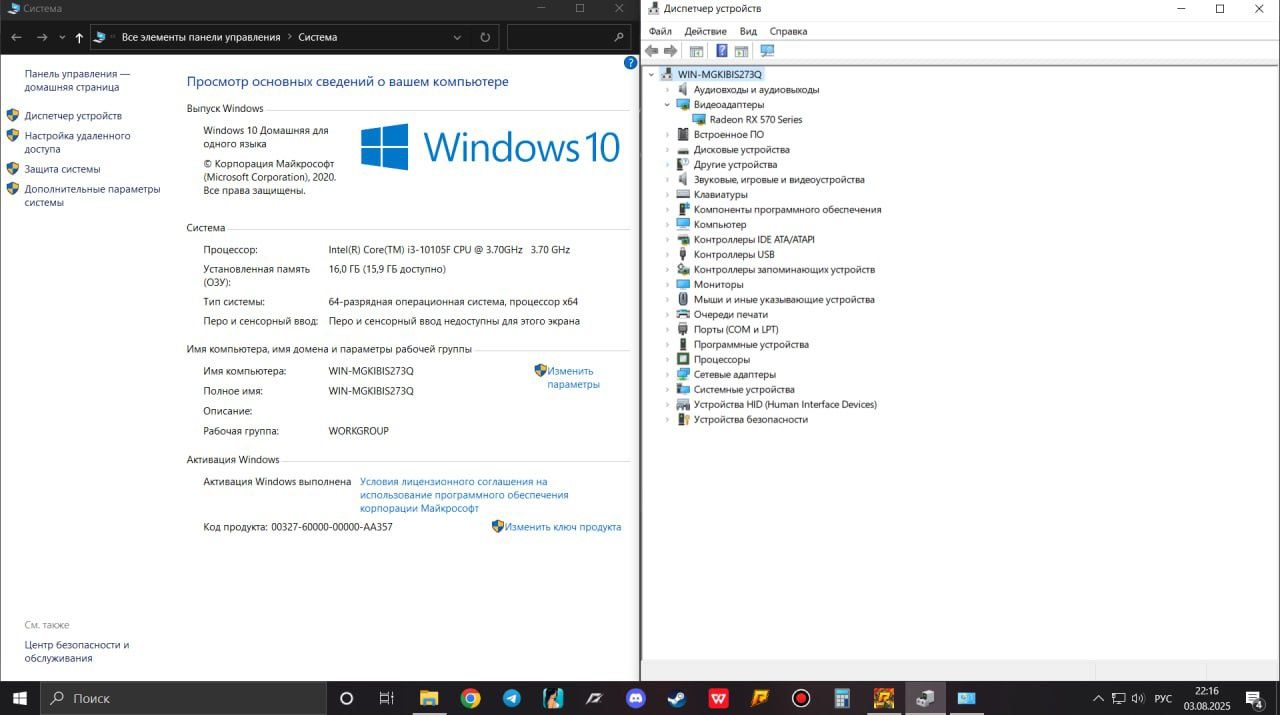Open Telegram from the taskbar
Image resolution: width=1280 pixels, height=715 pixels.
click(x=511, y=698)
